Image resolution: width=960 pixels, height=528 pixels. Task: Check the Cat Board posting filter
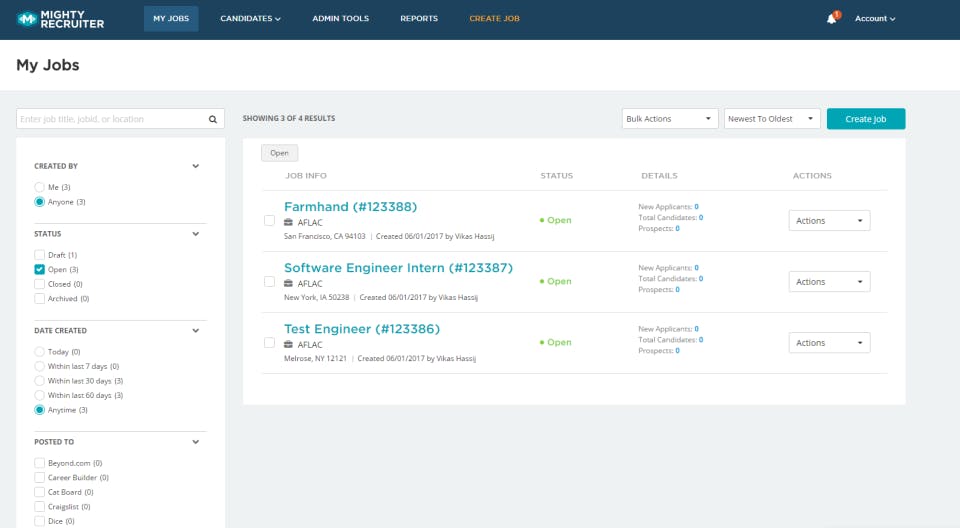point(39,492)
